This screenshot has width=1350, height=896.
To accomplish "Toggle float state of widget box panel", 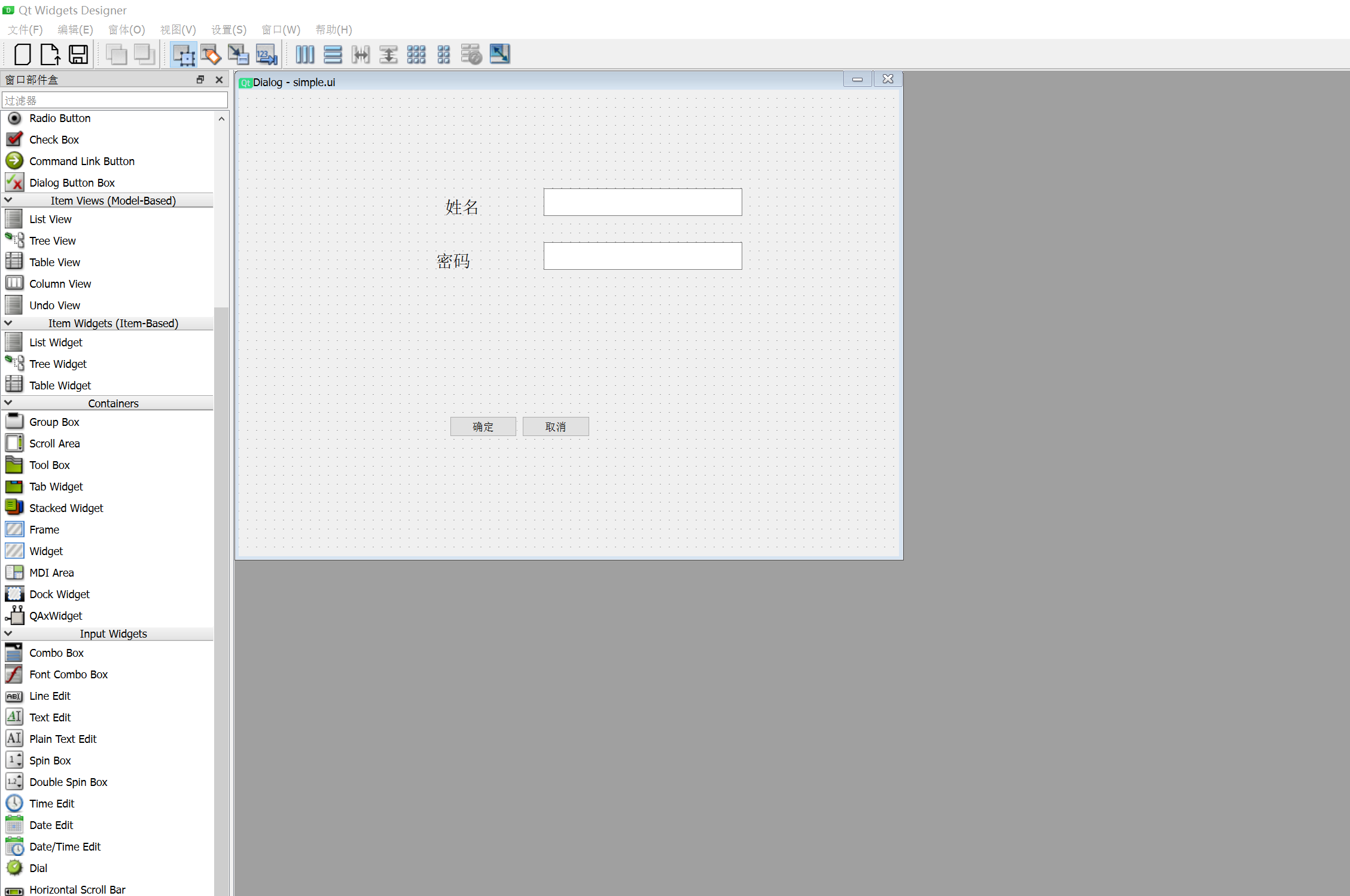I will pos(200,80).
